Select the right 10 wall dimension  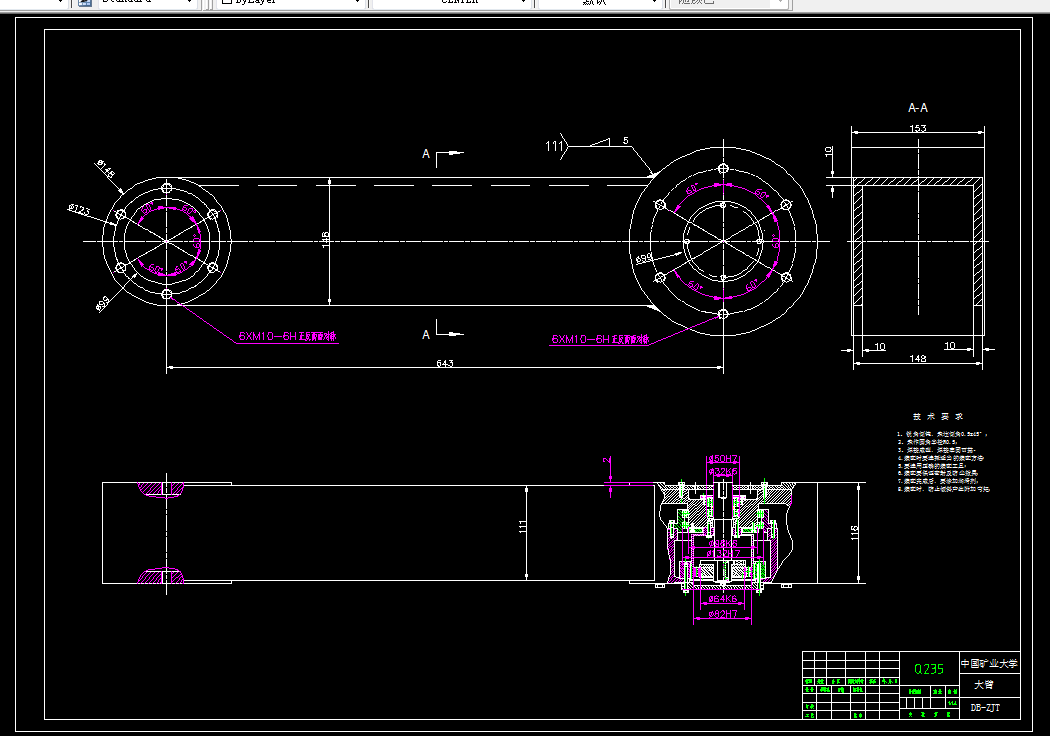click(x=950, y=346)
